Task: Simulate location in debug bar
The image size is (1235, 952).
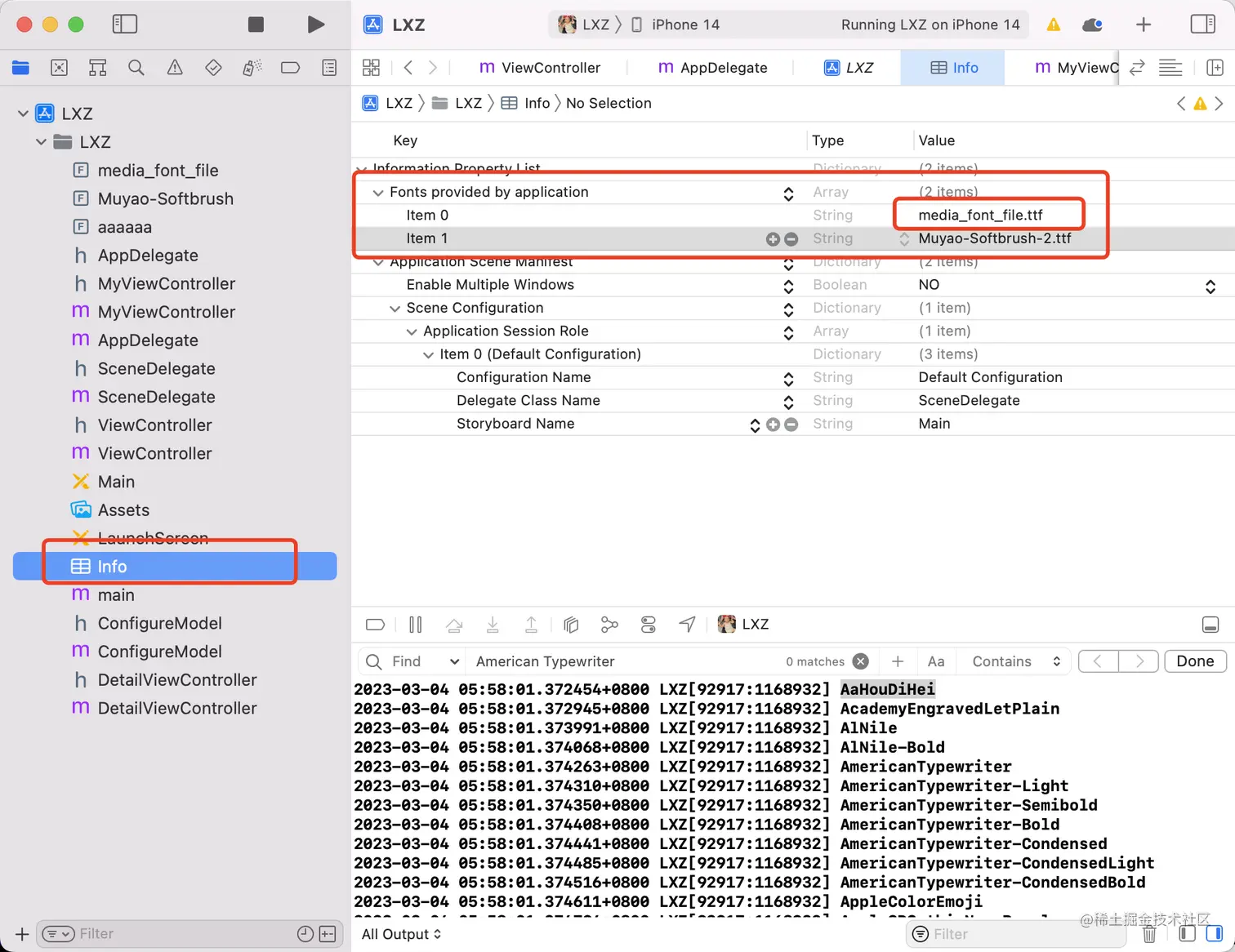Action: 687,625
